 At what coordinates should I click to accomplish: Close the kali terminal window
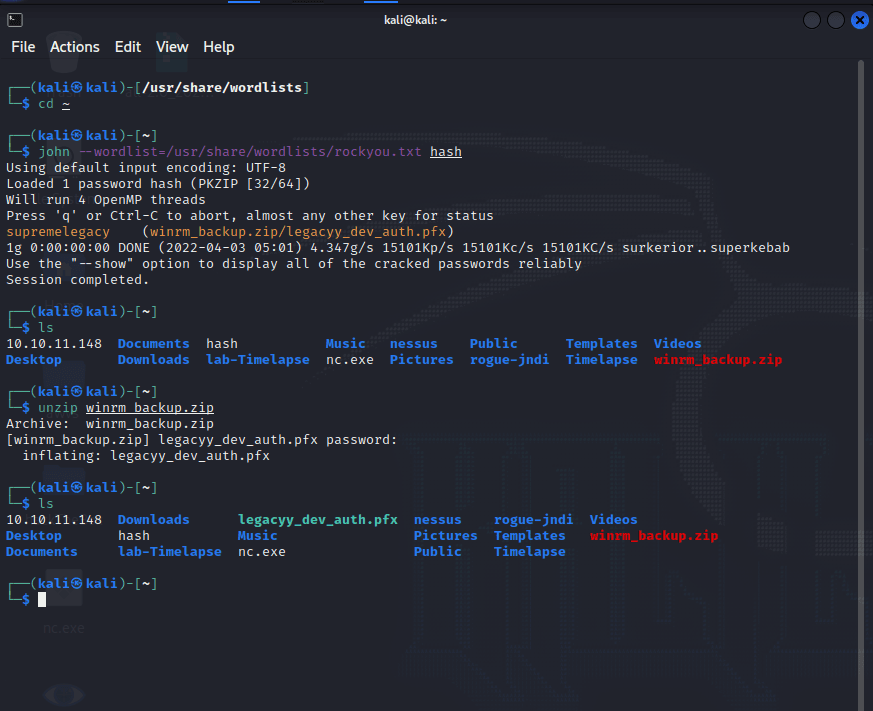point(859,20)
